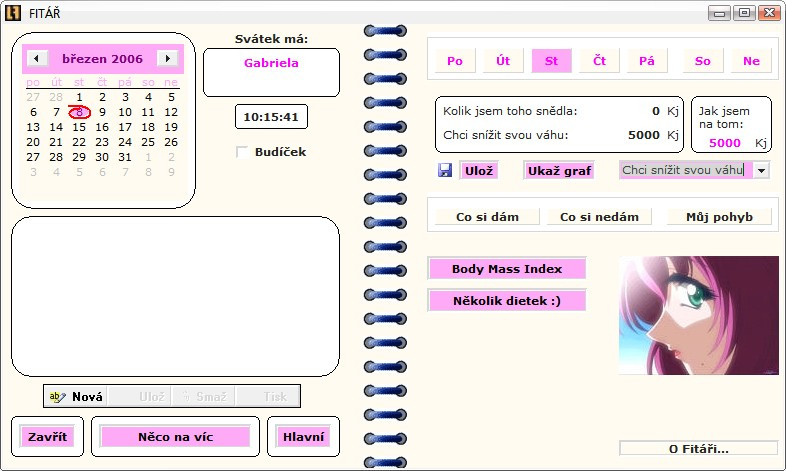Save the daily values with Ulož
Screen dimensions: 786x471
pos(479,171)
